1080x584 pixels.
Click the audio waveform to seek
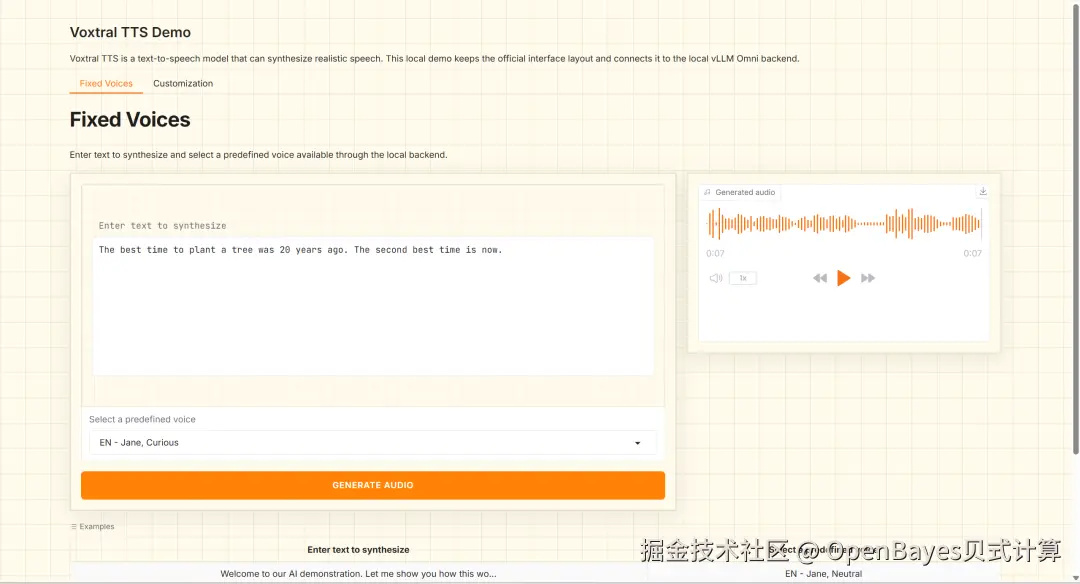coord(844,224)
